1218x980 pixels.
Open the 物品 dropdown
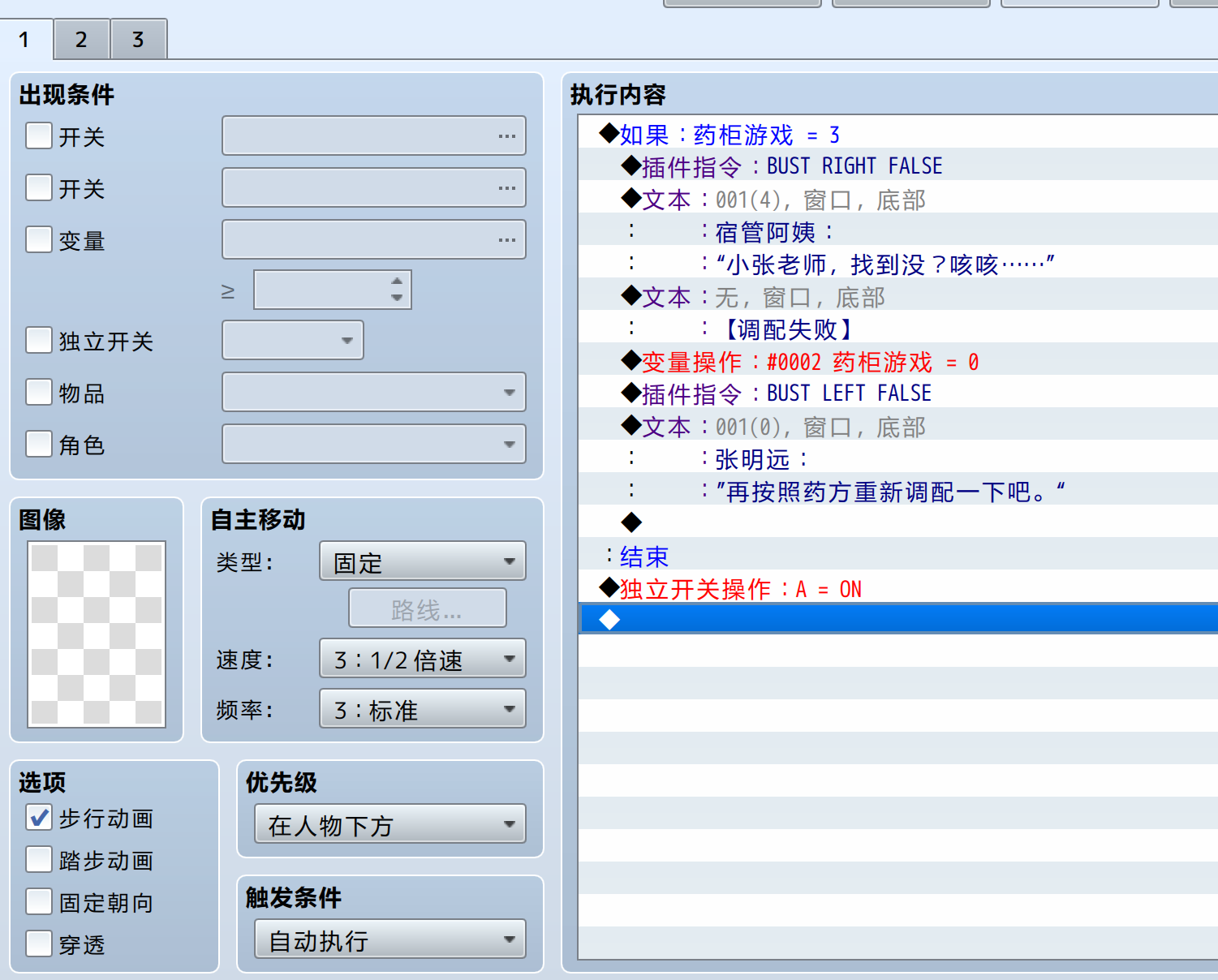[x=374, y=392]
